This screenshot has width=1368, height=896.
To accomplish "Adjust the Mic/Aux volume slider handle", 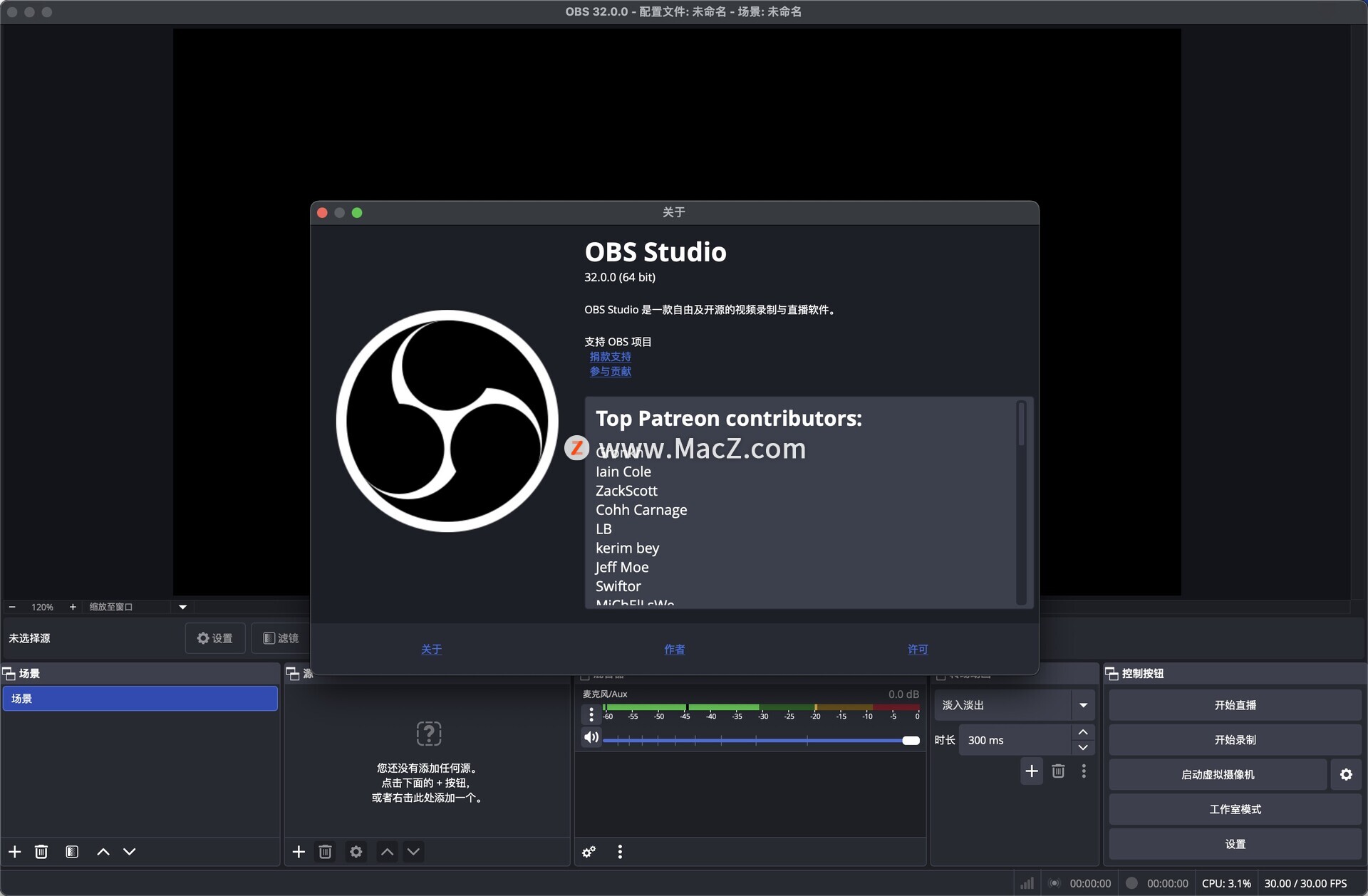I will click(x=911, y=741).
